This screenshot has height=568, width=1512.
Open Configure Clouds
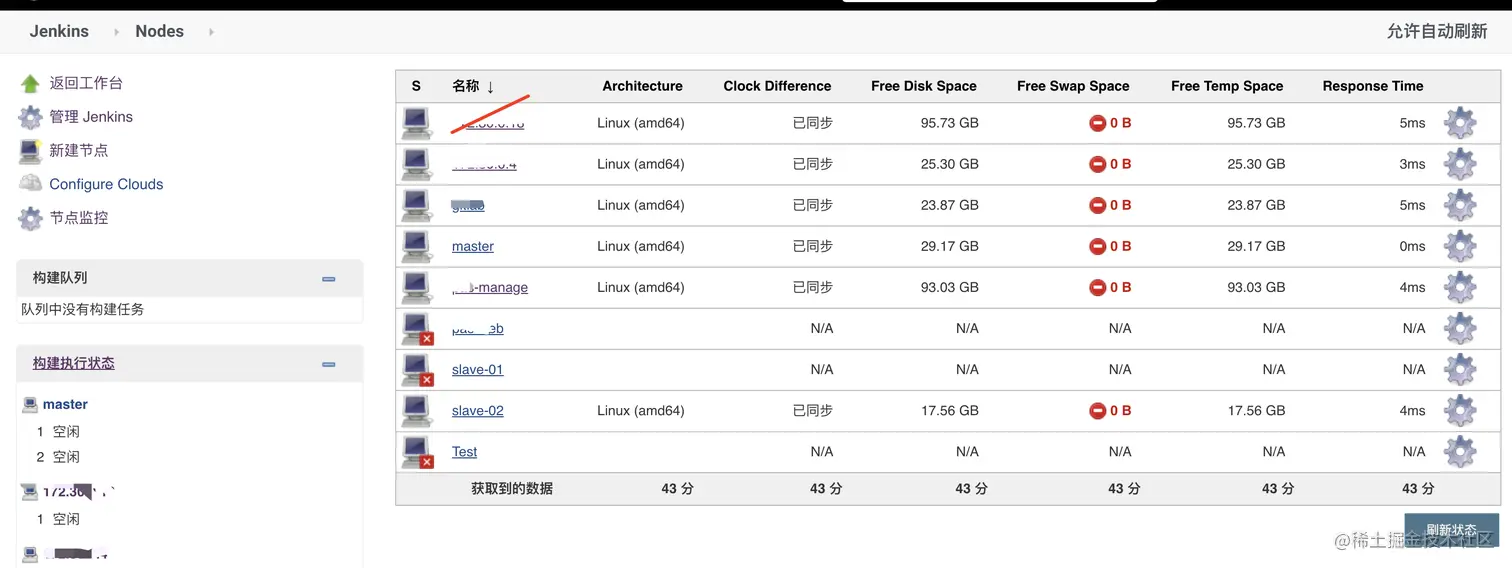pyautogui.click(x=106, y=184)
